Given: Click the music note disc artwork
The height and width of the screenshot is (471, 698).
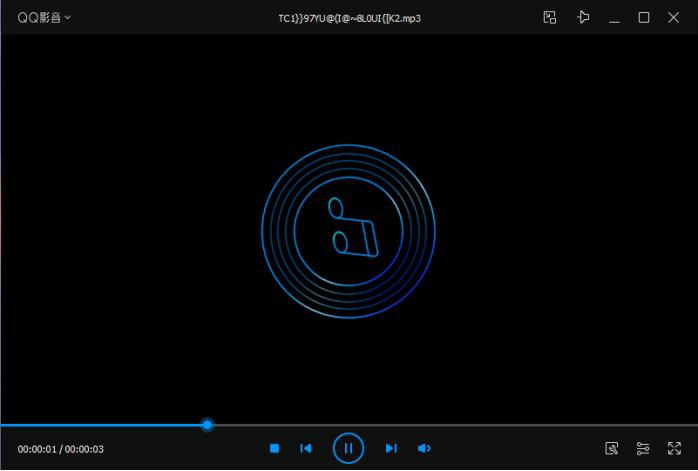Looking at the screenshot, I should [349, 231].
